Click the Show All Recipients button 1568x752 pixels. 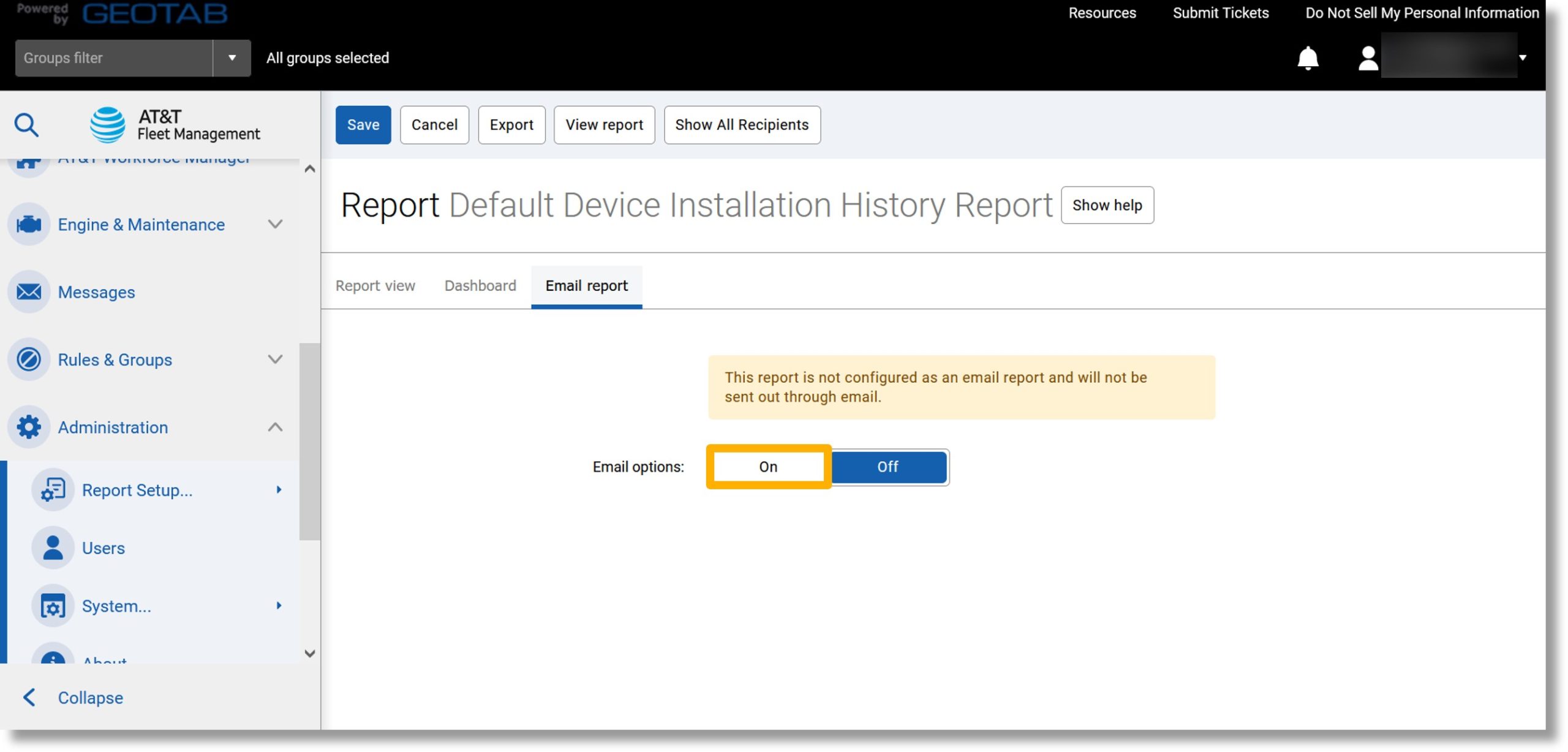[742, 124]
